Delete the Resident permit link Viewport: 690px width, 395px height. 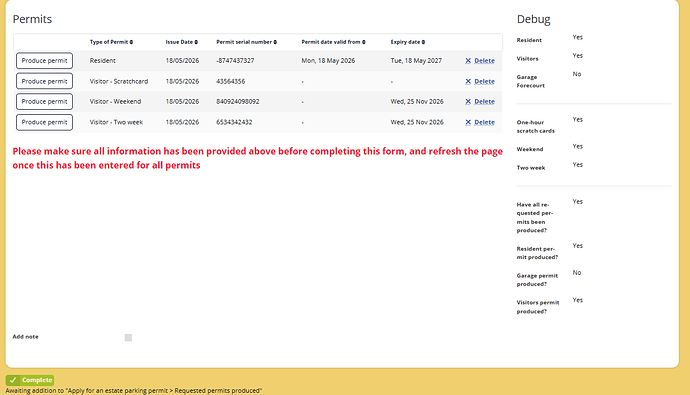click(x=484, y=61)
